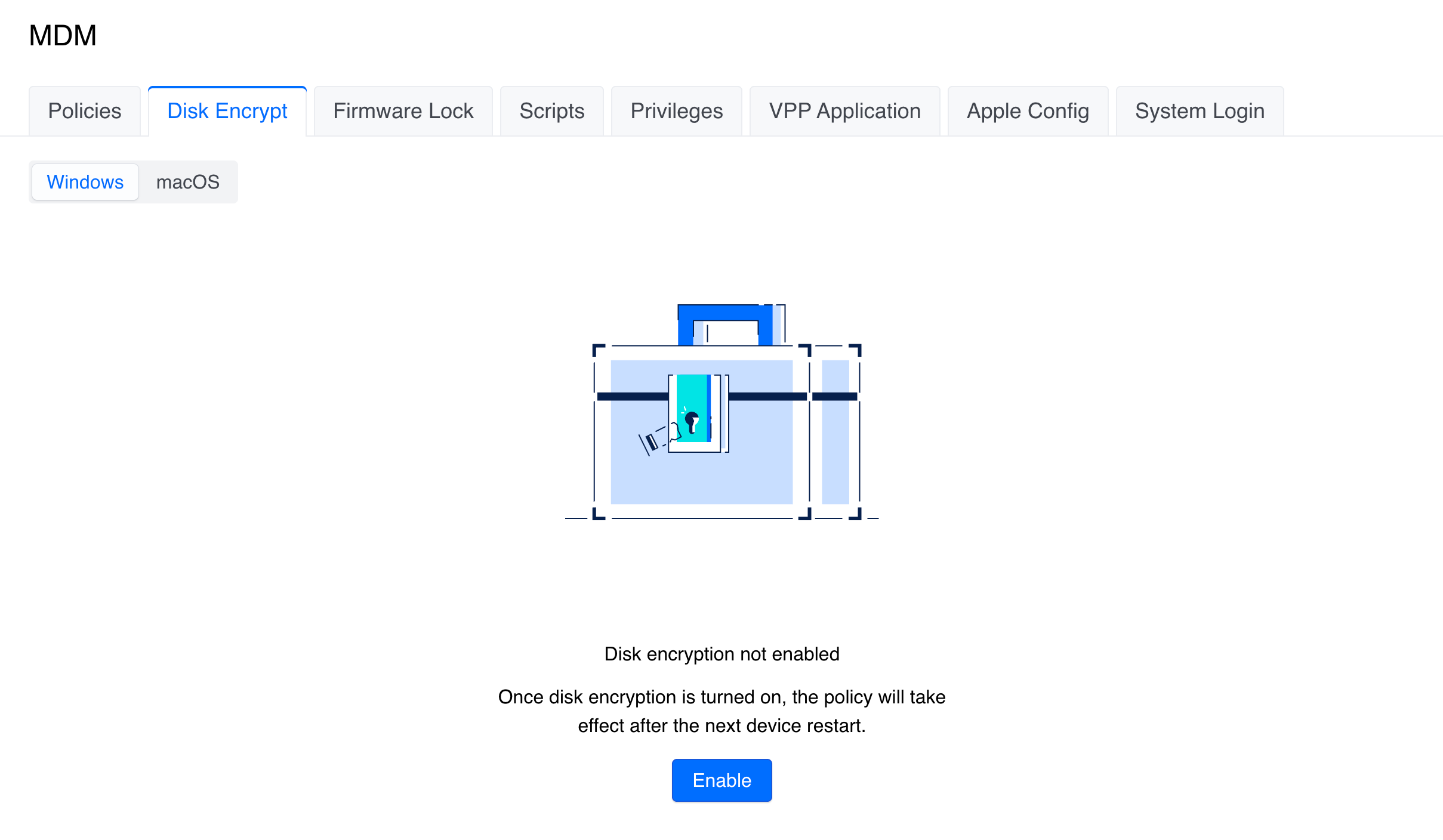Switch to Firmware Lock tab

click(x=403, y=111)
